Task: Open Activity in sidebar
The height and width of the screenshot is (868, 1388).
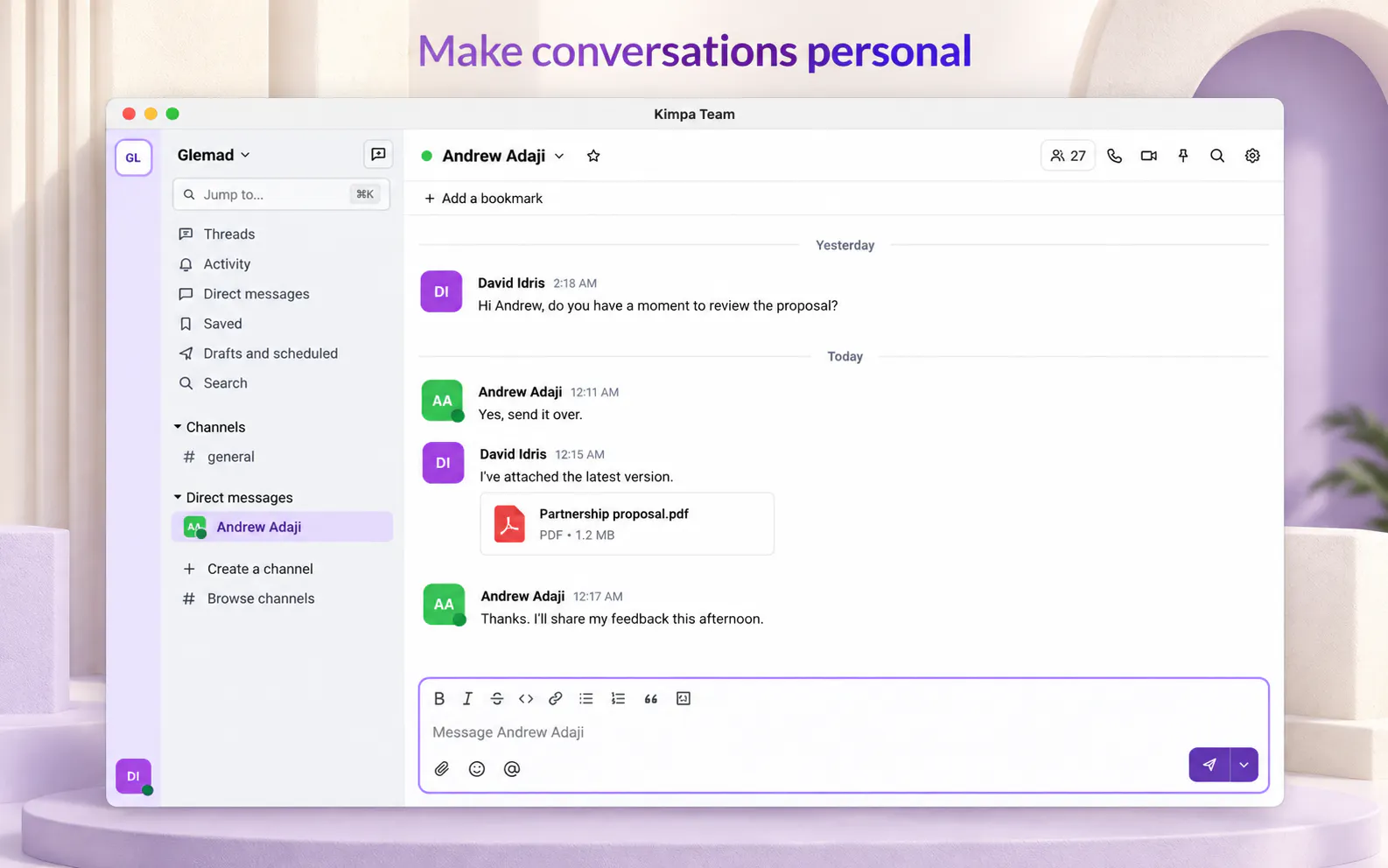Action: point(227,263)
